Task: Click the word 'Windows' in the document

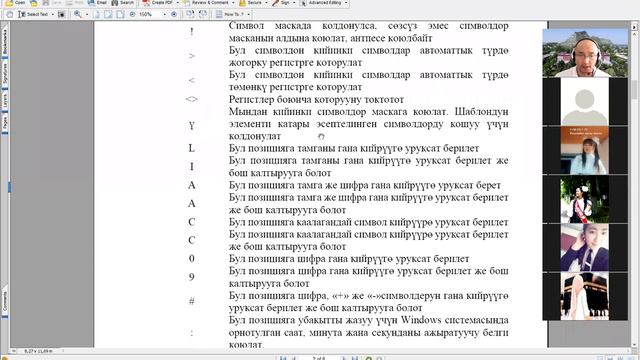Action: 421,320
